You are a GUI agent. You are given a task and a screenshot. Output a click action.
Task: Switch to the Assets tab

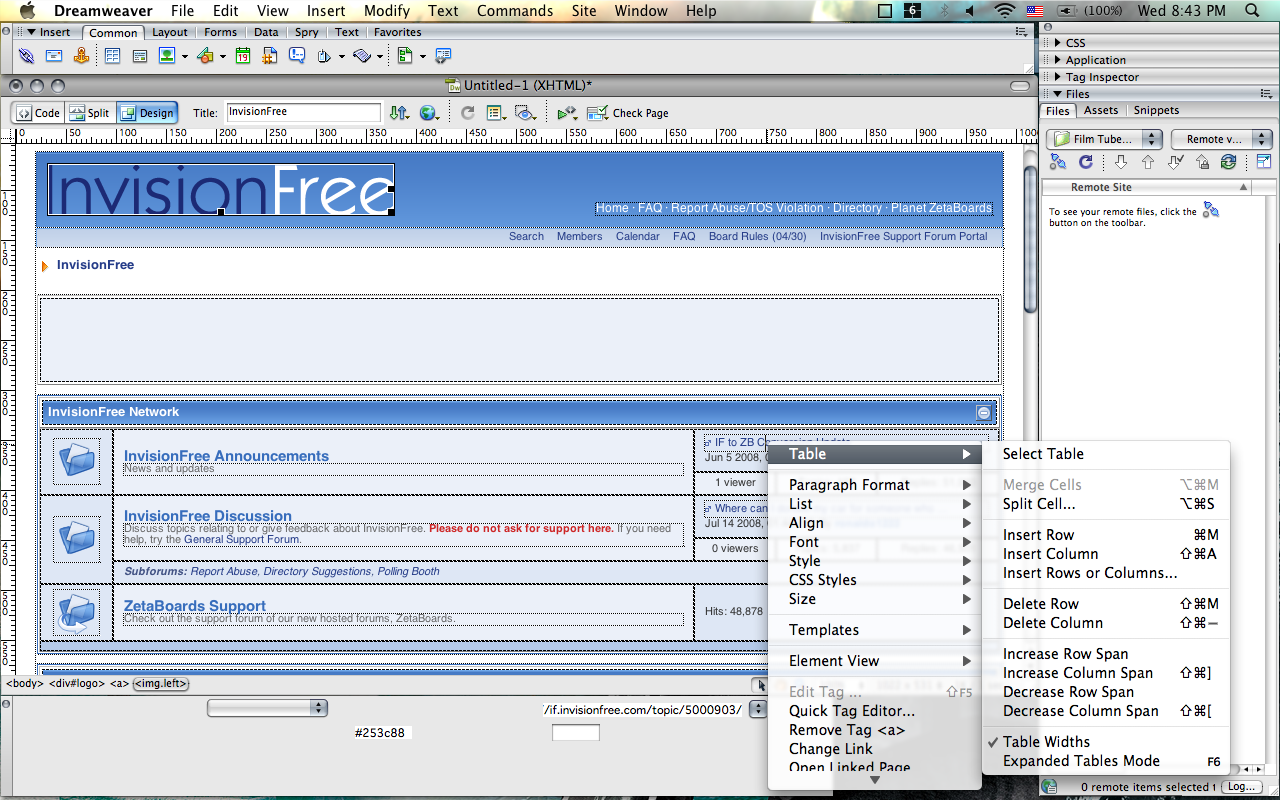point(1101,110)
